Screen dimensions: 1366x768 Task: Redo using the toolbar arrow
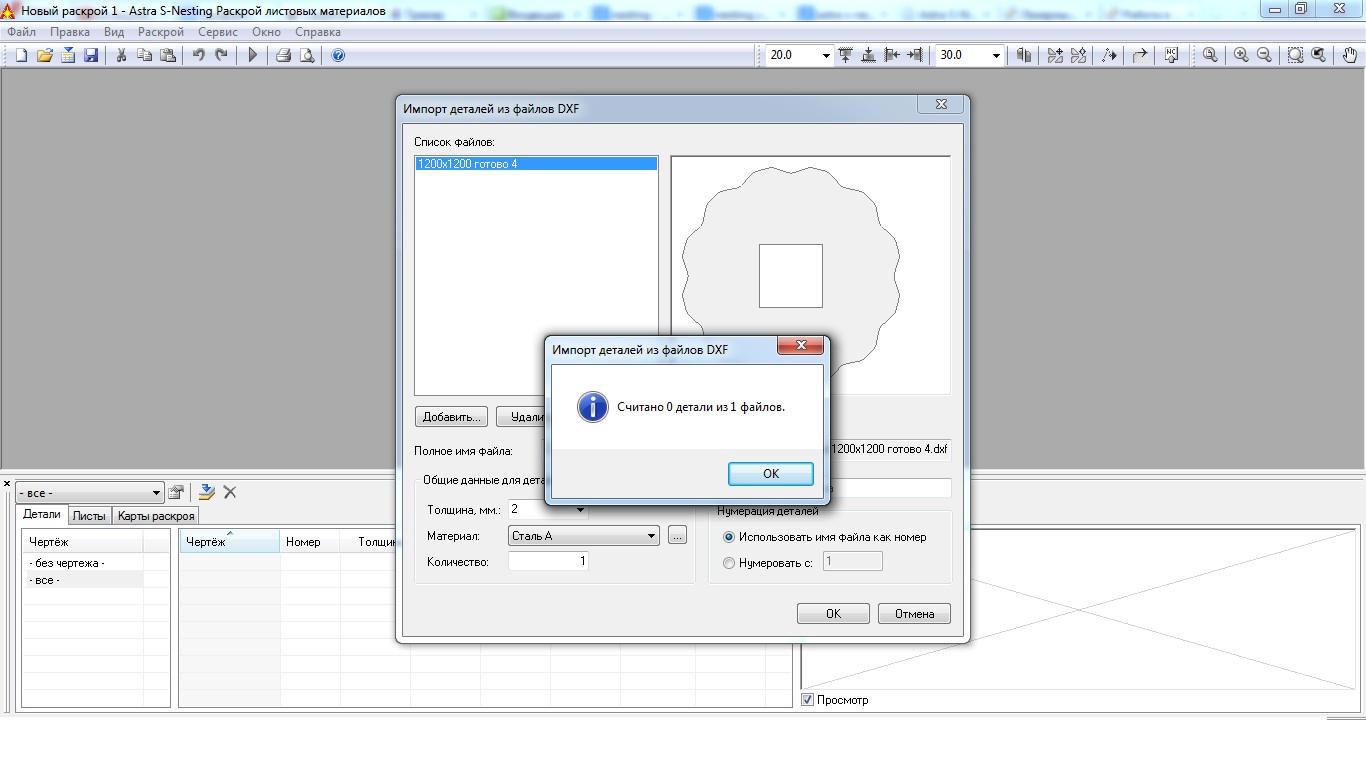click(222, 56)
